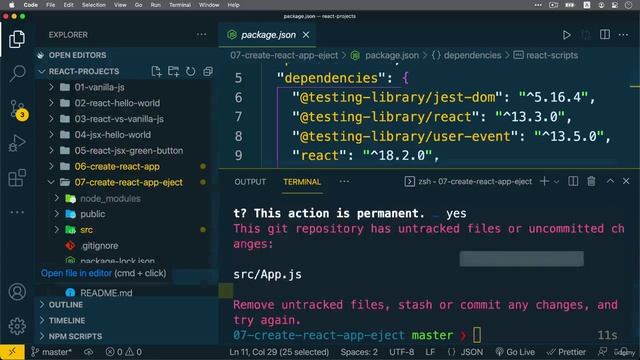
Task: Open panel overflow ellipsis next to TERMINAL
Action: tap(344, 182)
